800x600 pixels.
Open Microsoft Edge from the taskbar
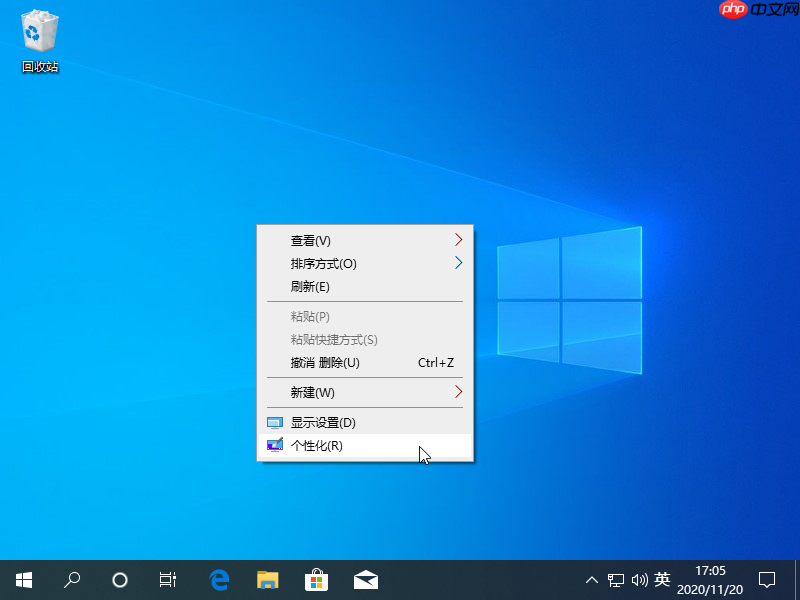point(219,579)
